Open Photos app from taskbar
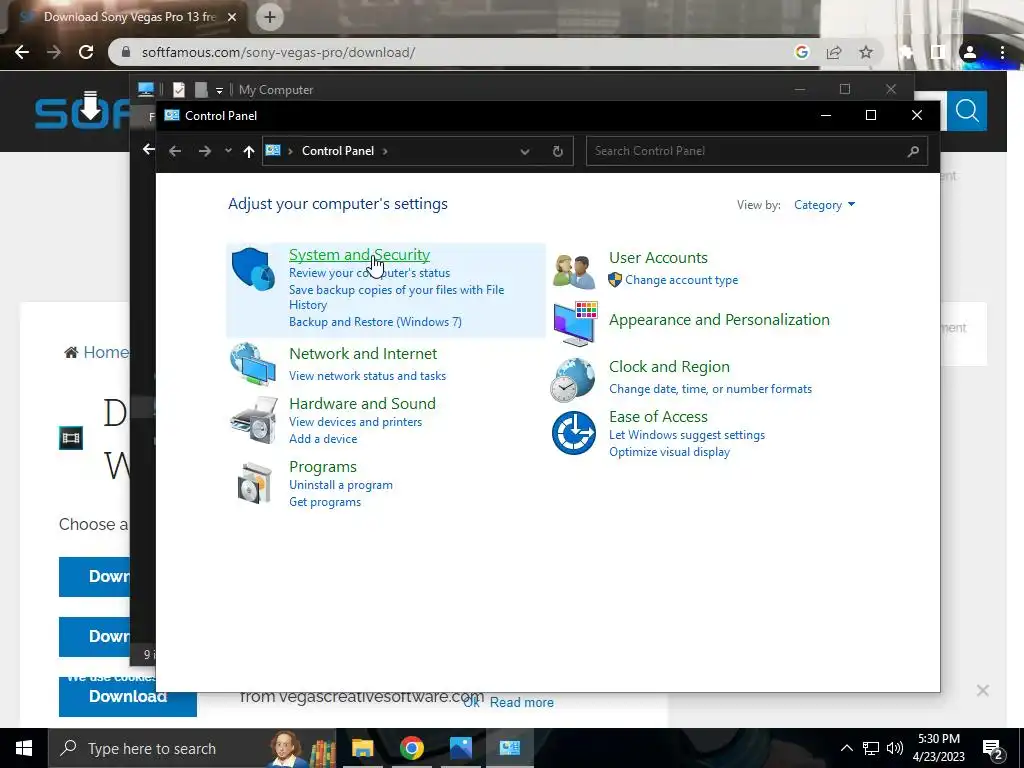This screenshot has width=1024, height=768. [x=460, y=748]
